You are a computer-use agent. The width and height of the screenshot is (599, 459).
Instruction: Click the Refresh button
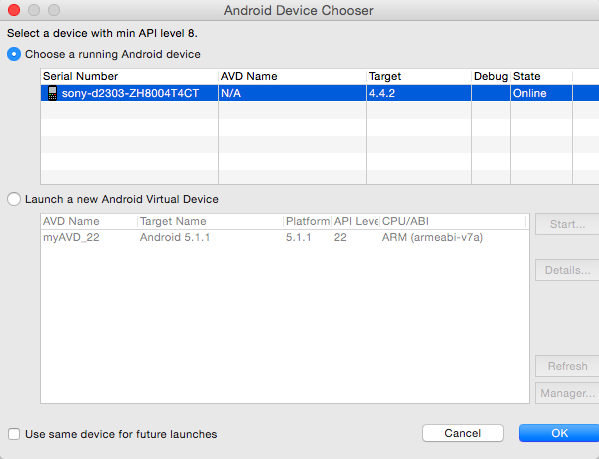coord(567,366)
